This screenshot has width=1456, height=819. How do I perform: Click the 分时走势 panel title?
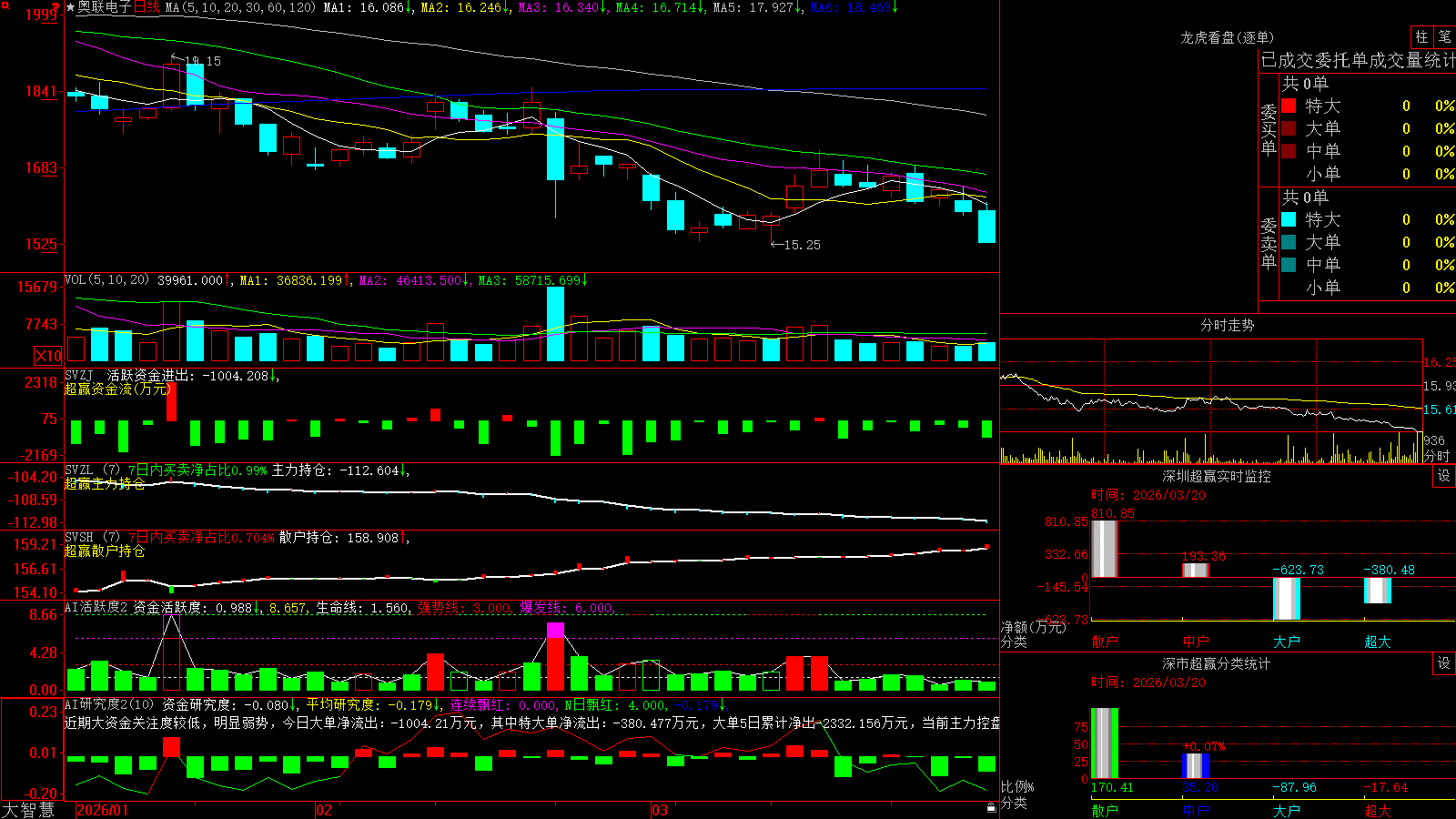pos(1228,325)
